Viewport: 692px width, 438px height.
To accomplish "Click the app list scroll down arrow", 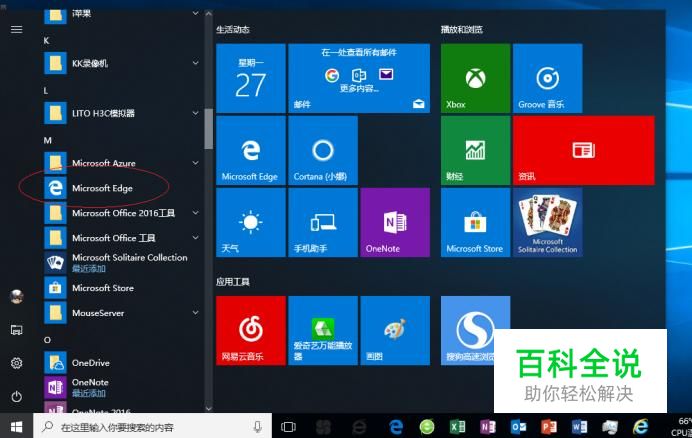I will click(209, 409).
